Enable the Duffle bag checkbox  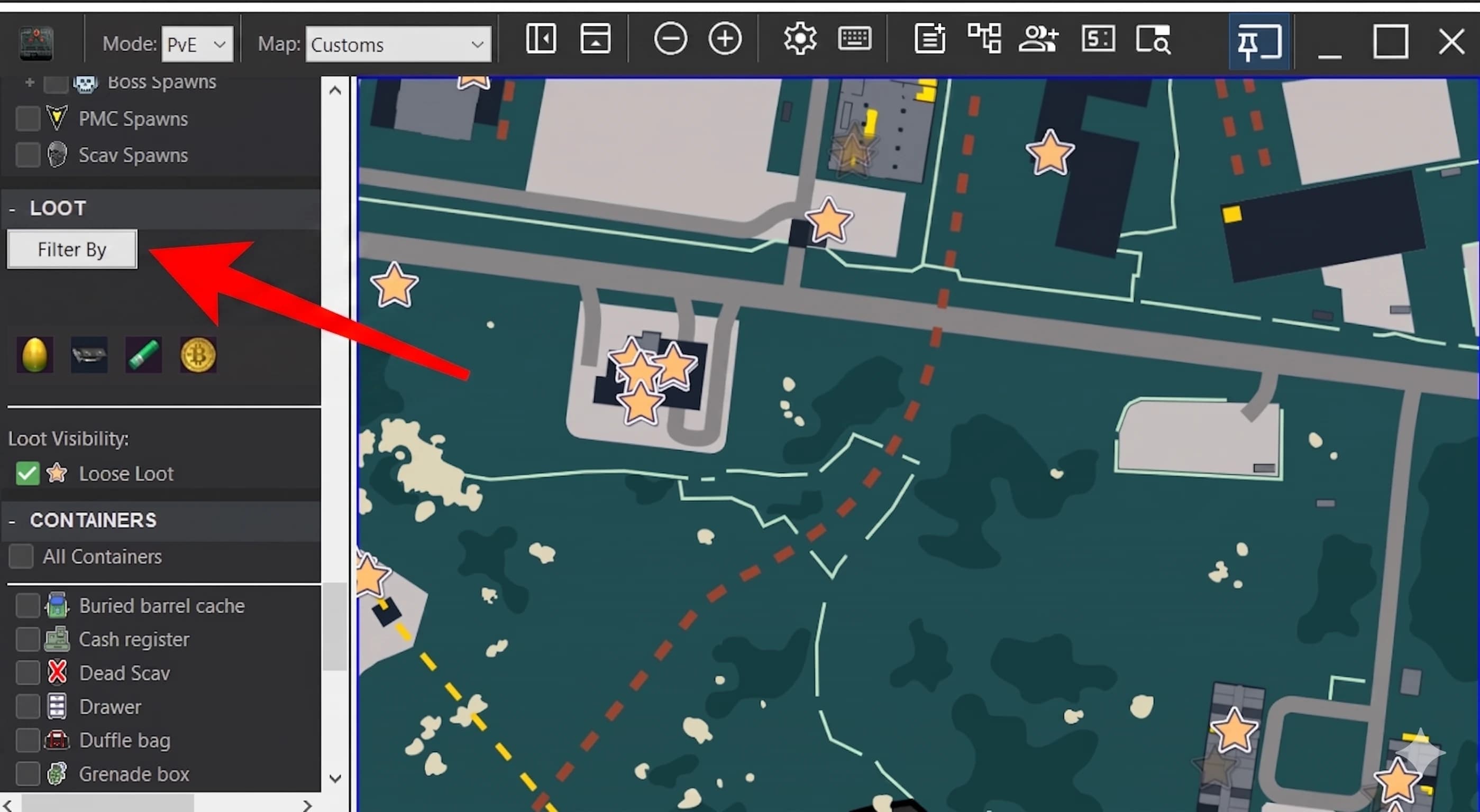(28, 741)
